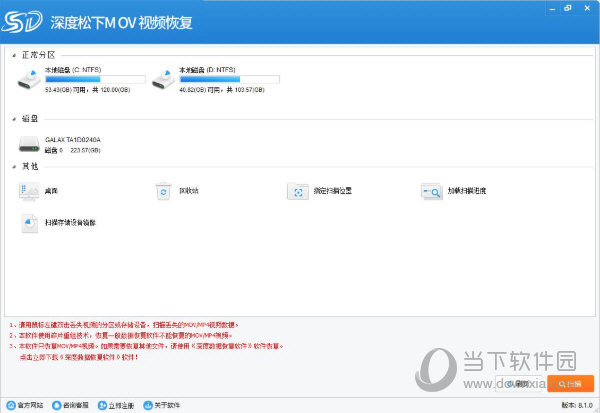Click the second red instruction line
Viewport: 600px width, 413px height.
point(121,336)
